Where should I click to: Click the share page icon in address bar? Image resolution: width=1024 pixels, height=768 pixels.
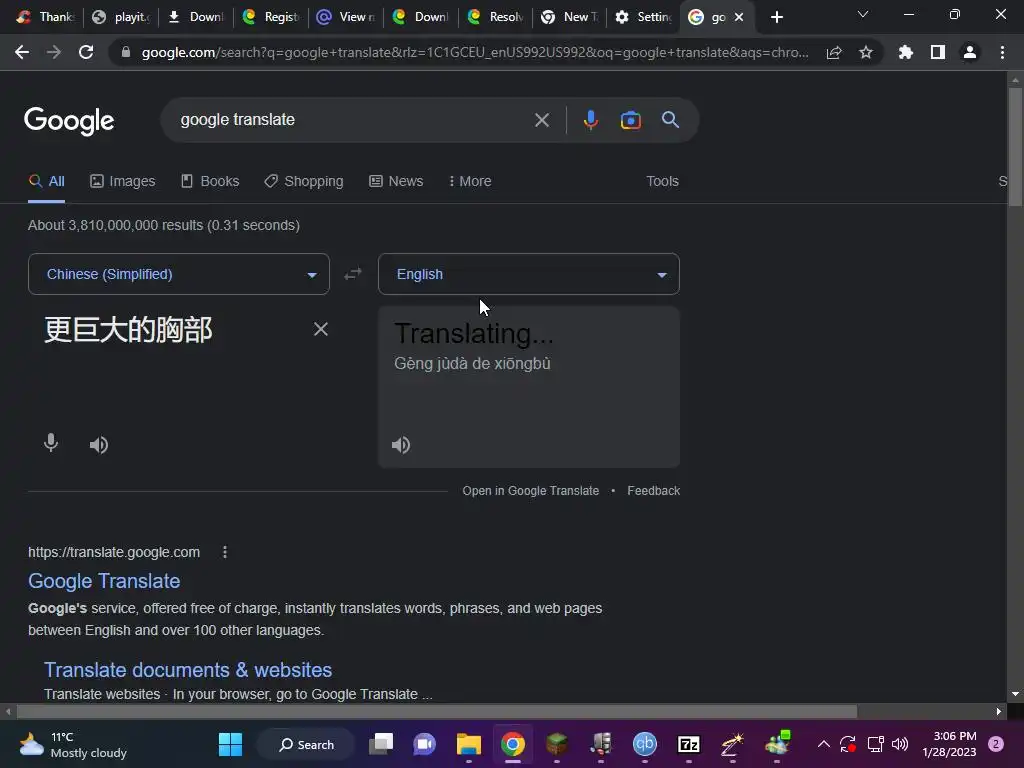point(834,52)
